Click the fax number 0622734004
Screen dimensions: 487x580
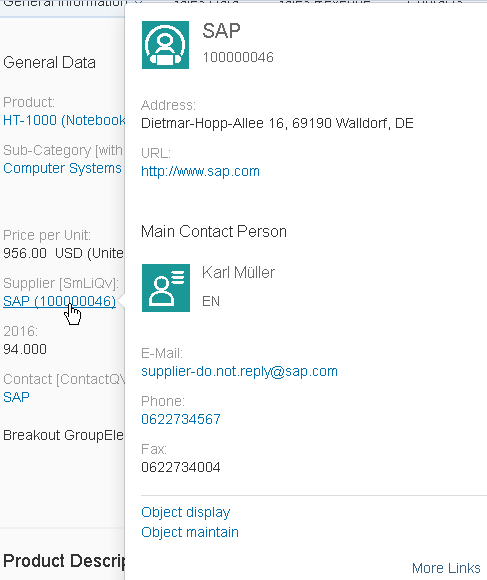(181, 467)
